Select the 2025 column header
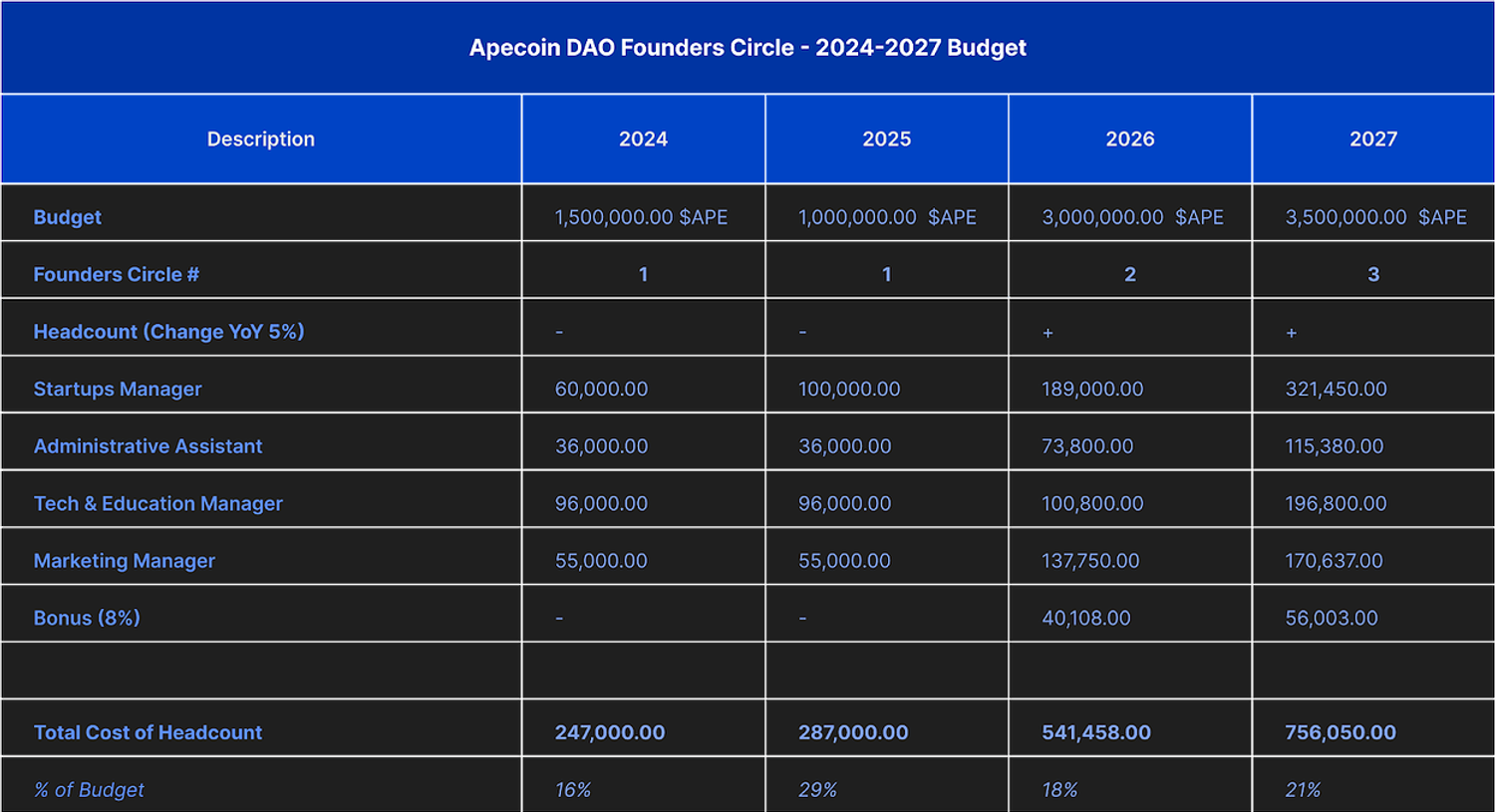The width and height of the screenshot is (1495, 812). (x=886, y=139)
